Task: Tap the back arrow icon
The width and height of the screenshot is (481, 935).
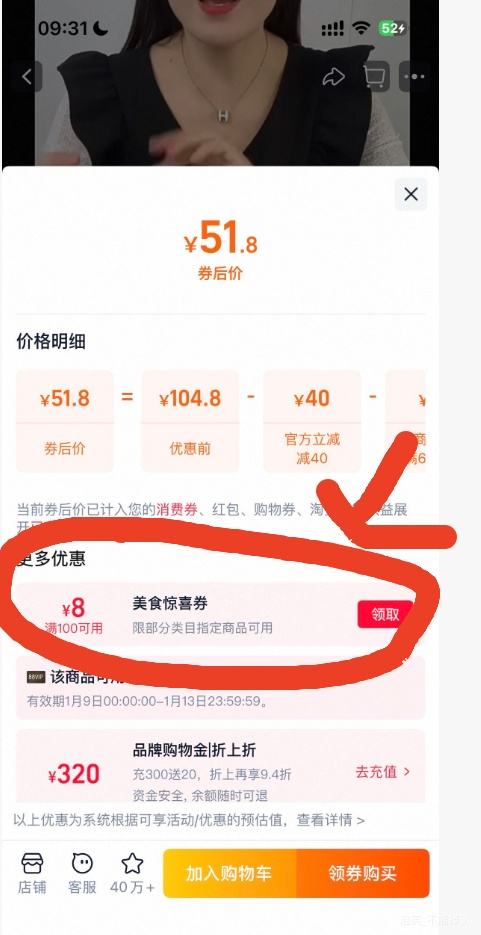Action: coord(27,77)
